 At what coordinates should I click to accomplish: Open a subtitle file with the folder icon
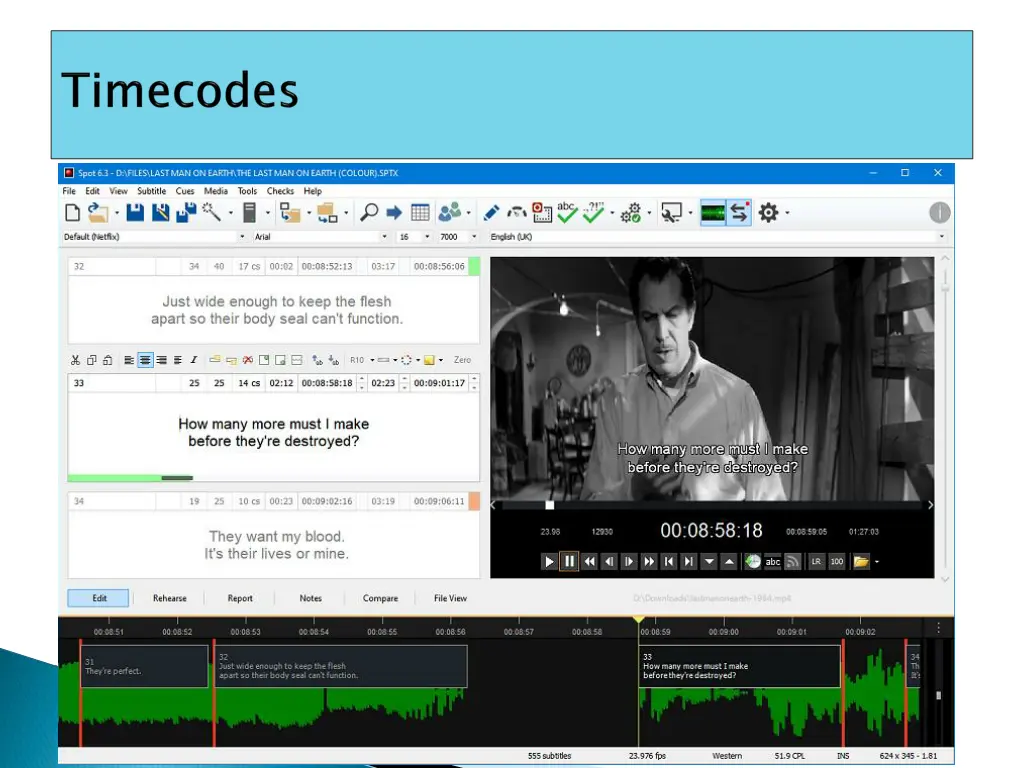tap(98, 212)
